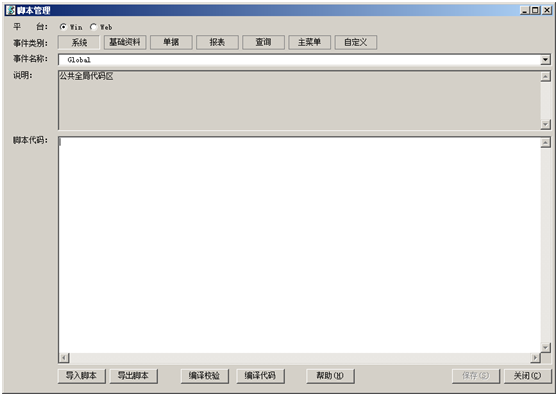Viewport: 558px width, 396px height.
Task: Choose the 基础资料 event category
Action: [125, 42]
